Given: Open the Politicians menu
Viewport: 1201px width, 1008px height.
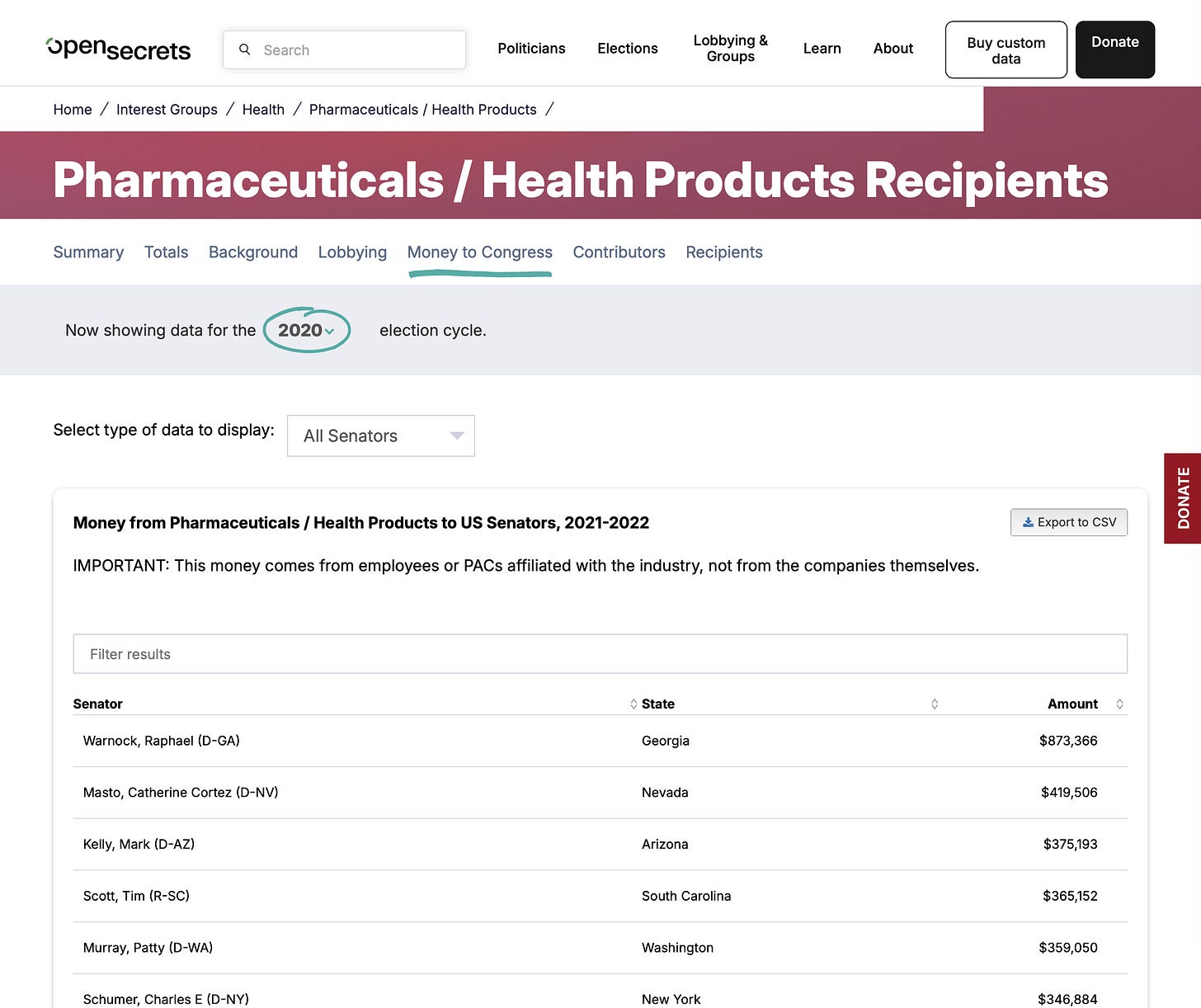Looking at the screenshot, I should coord(531,49).
